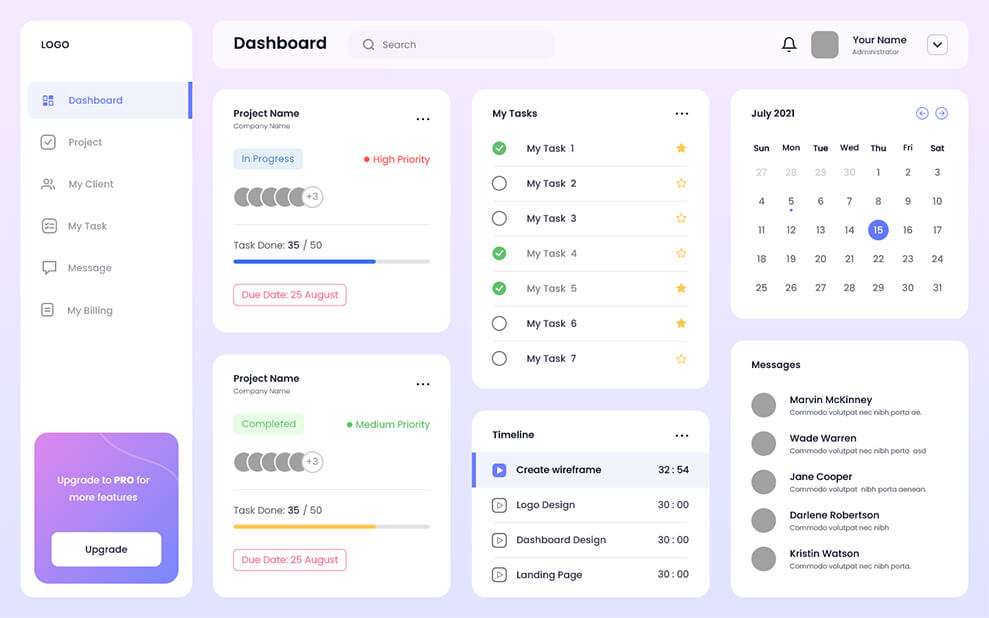Open the My Client sidebar item

[90, 184]
